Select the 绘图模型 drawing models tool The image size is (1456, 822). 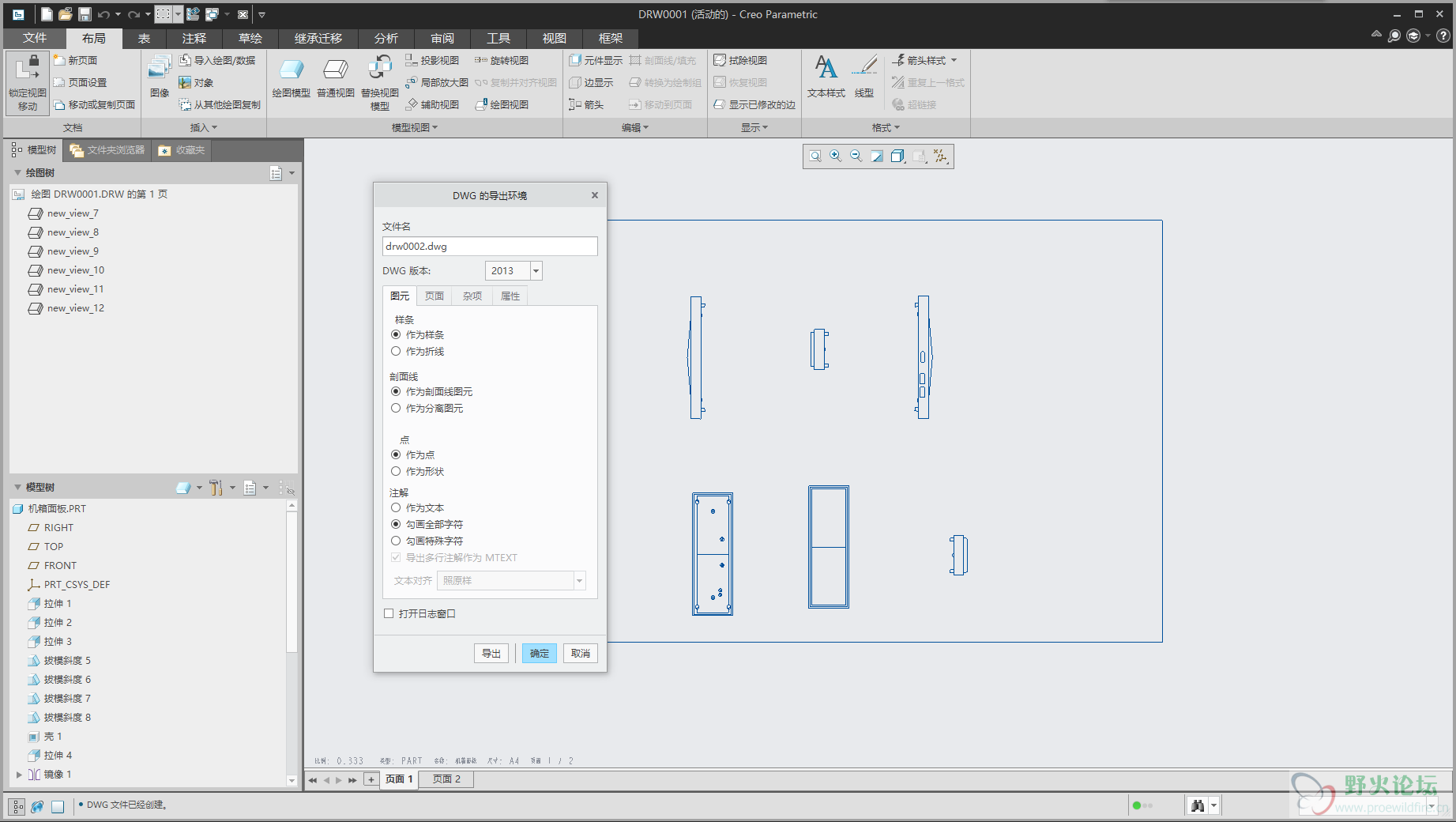[x=292, y=78]
